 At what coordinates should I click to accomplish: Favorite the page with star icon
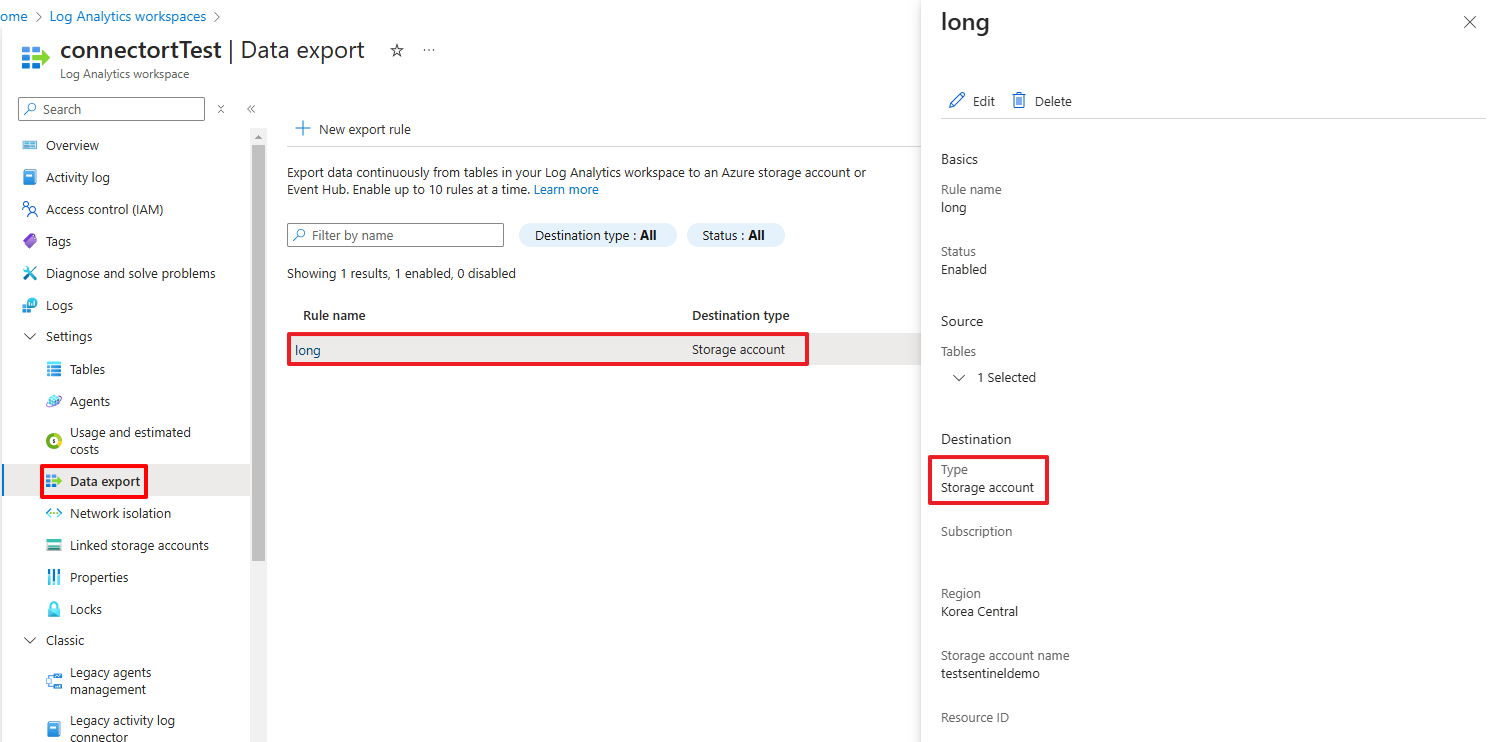pos(397,50)
